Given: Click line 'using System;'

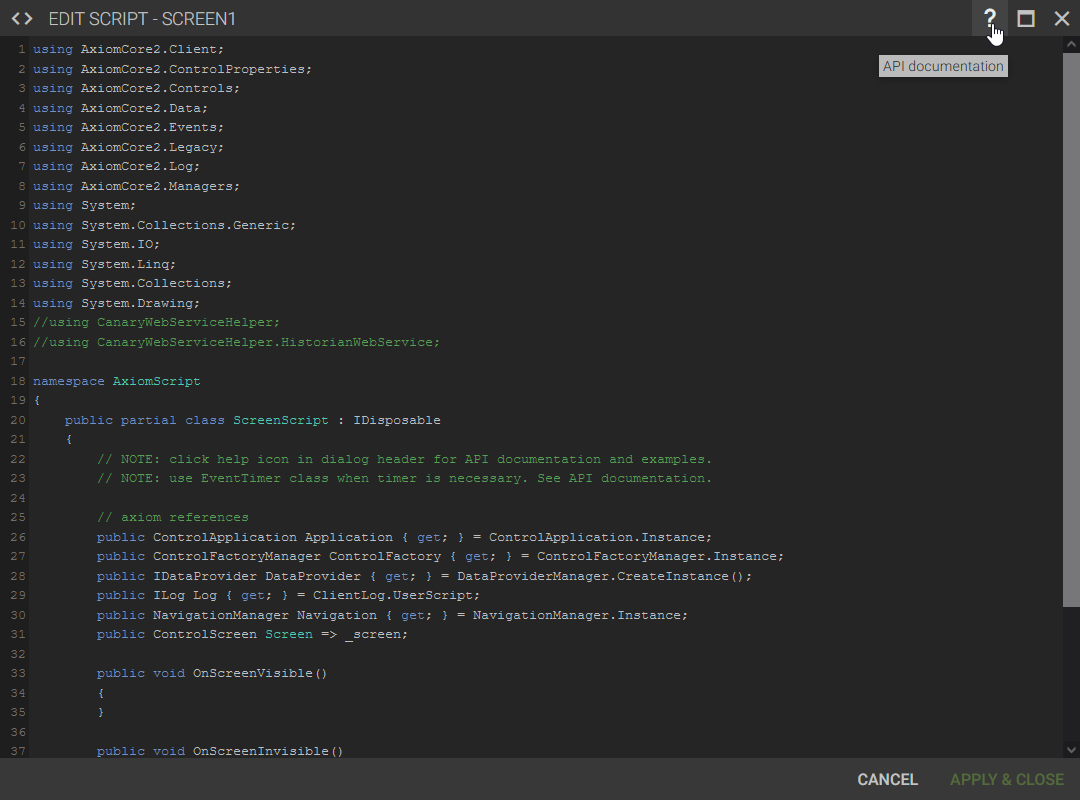Looking at the screenshot, I should click(84, 205).
